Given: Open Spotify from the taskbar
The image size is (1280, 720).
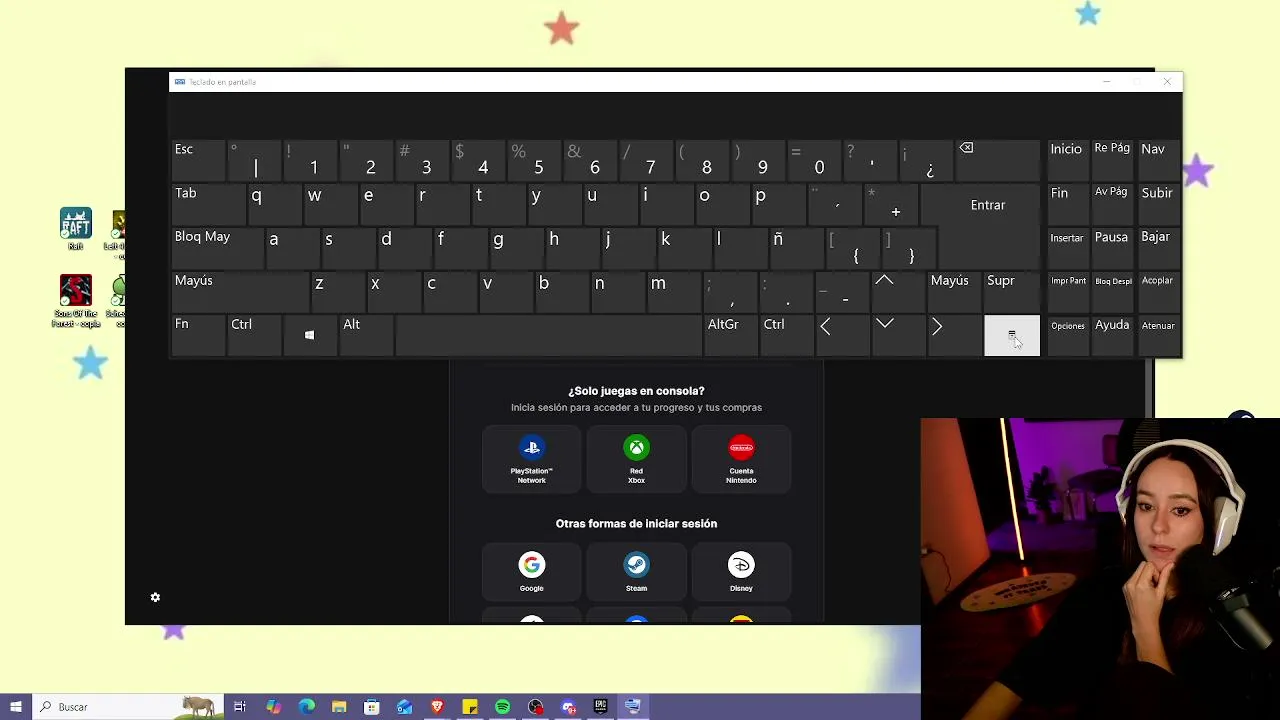Looking at the screenshot, I should [x=503, y=707].
